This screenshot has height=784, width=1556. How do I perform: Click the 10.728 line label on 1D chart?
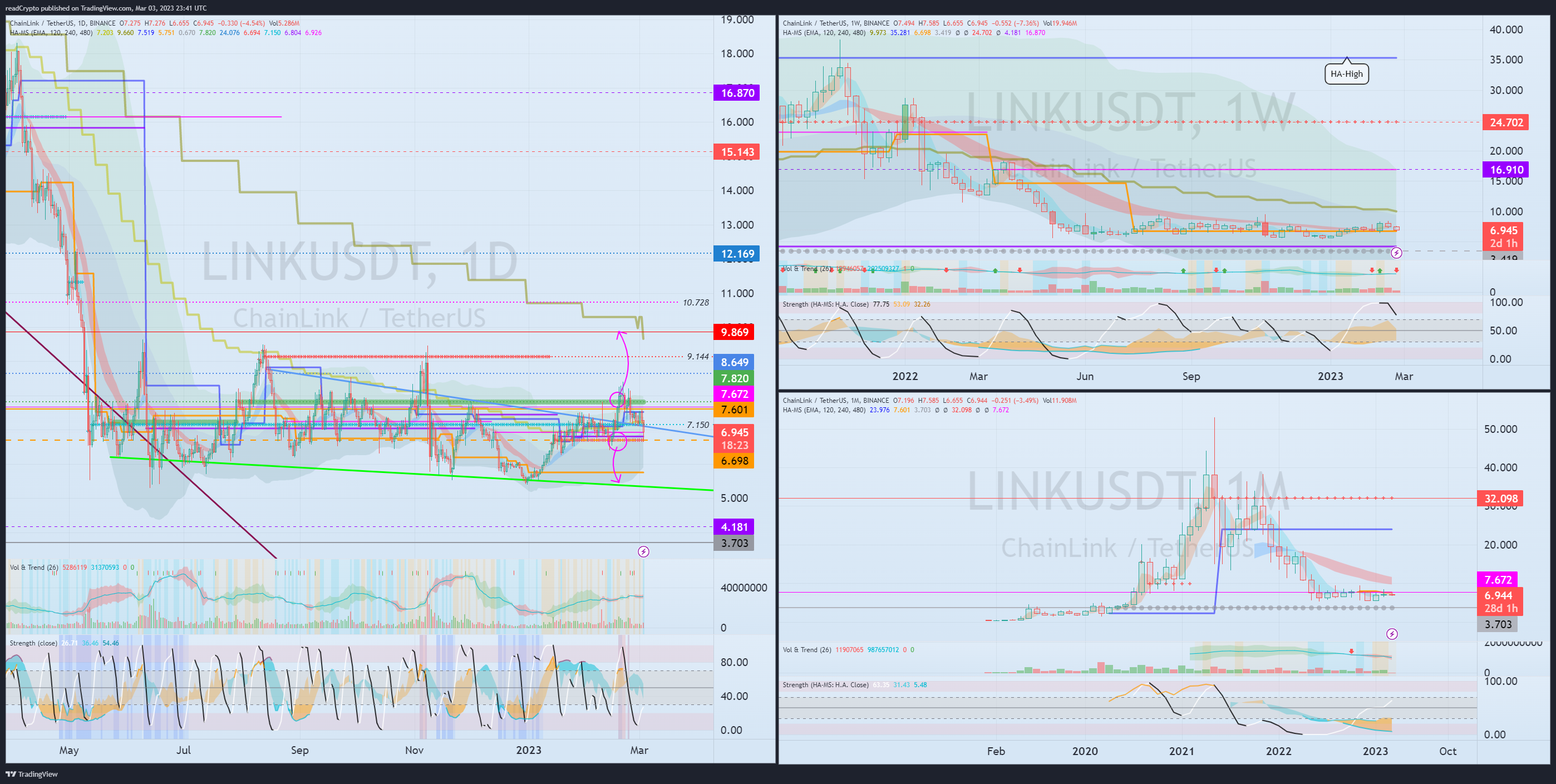[x=696, y=302]
